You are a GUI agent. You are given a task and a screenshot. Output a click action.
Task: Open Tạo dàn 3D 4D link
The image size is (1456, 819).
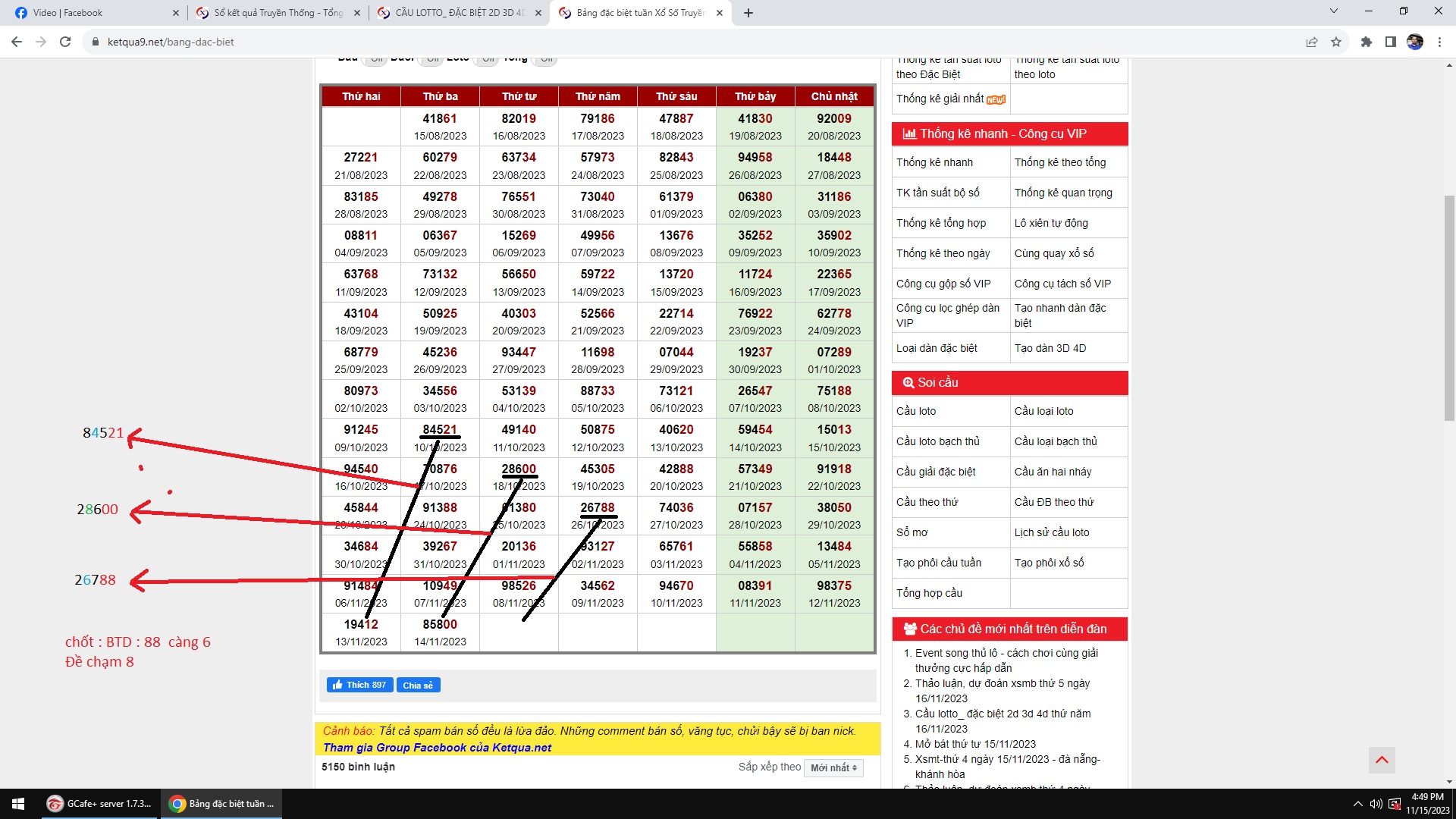1050,348
